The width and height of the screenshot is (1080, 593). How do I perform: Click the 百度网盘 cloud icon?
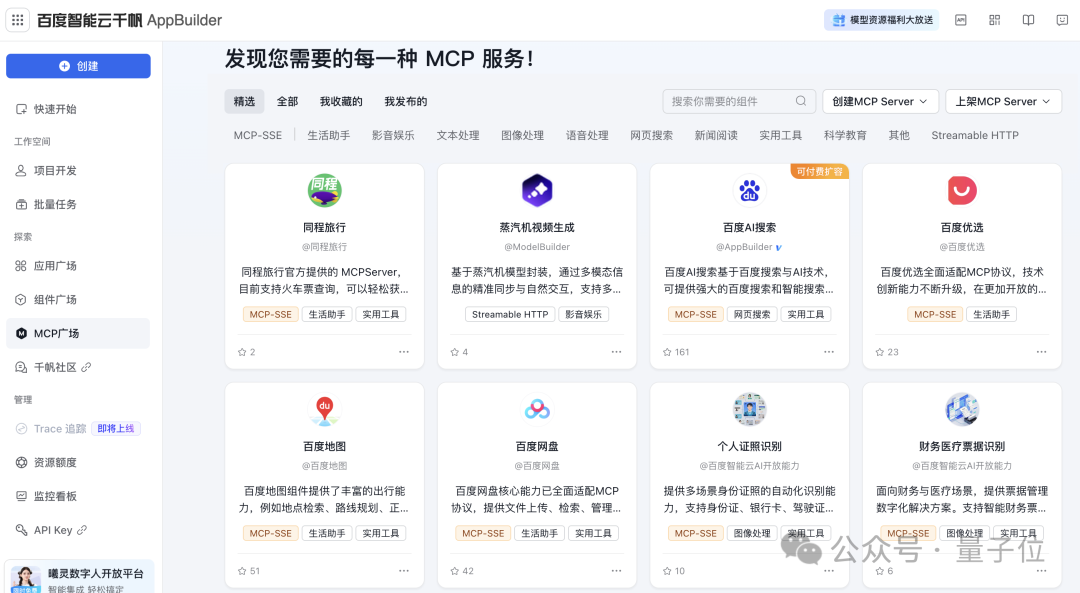537,409
